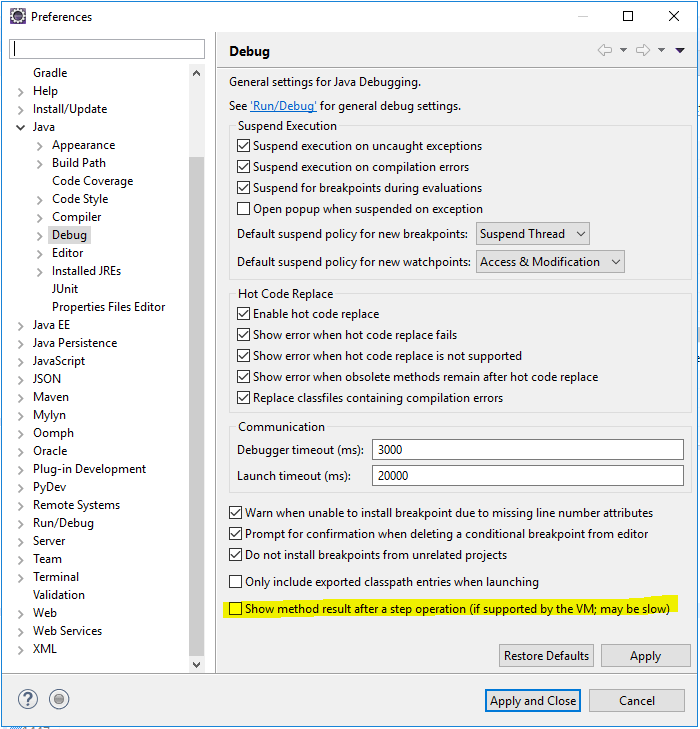Click the tree scrollbar down arrow
This screenshot has width=700, height=729.
pyautogui.click(x=196, y=664)
